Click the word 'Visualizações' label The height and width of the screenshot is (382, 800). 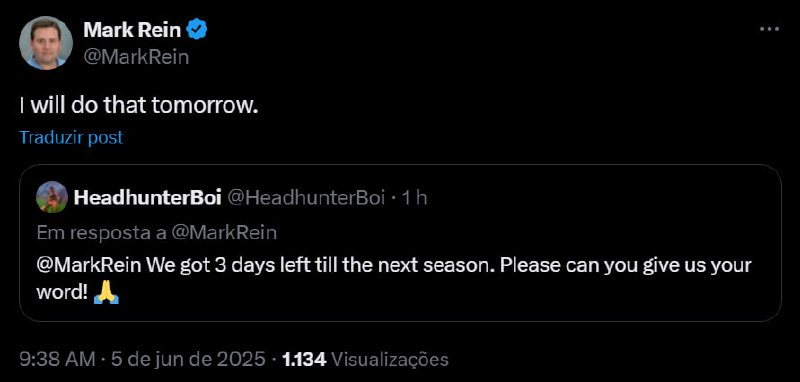click(x=390, y=360)
